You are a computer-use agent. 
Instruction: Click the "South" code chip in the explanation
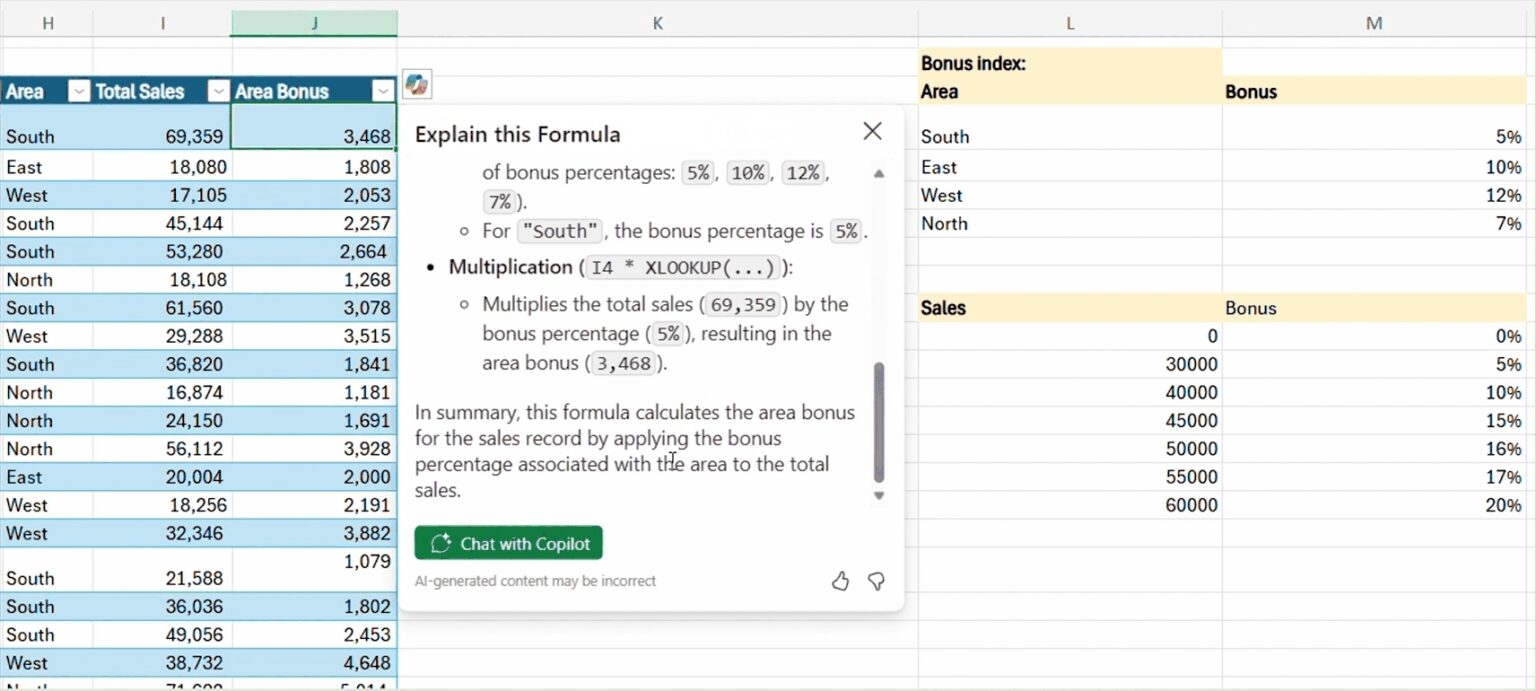tap(559, 231)
